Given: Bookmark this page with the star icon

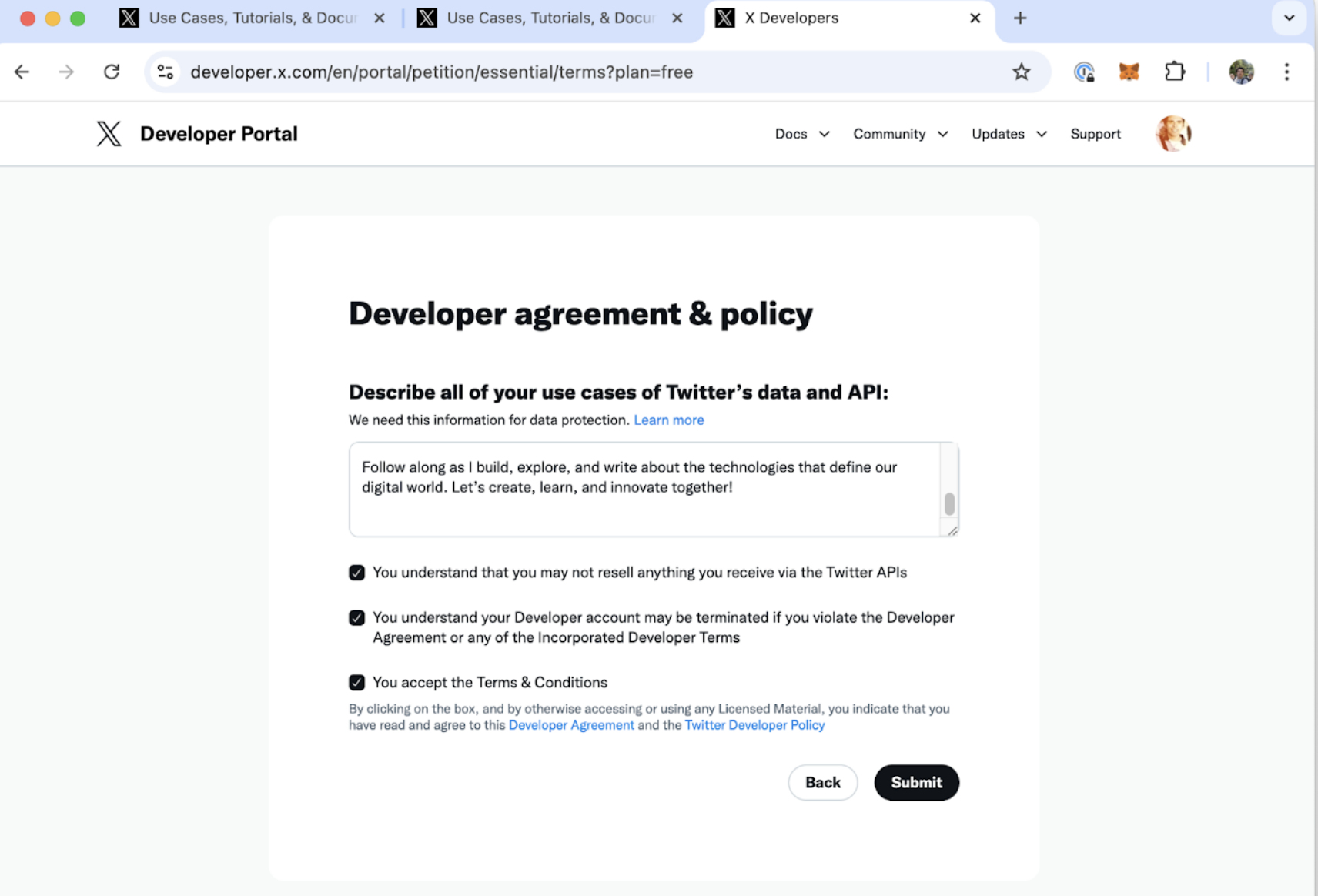Looking at the screenshot, I should pos(1021,72).
